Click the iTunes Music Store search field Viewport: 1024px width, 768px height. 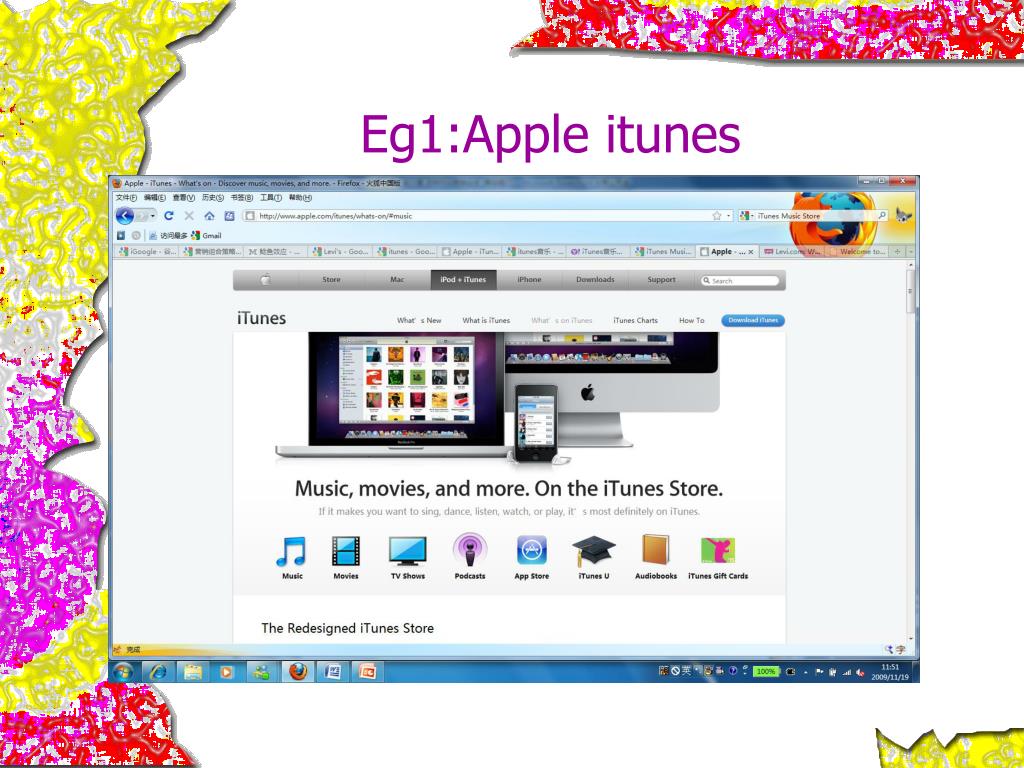pos(815,216)
